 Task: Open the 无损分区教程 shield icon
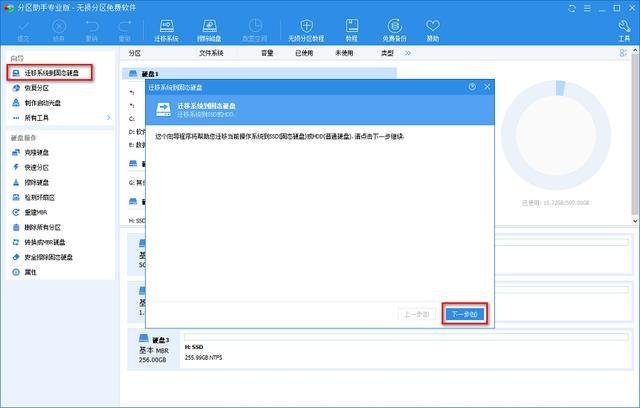pyautogui.click(x=306, y=31)
